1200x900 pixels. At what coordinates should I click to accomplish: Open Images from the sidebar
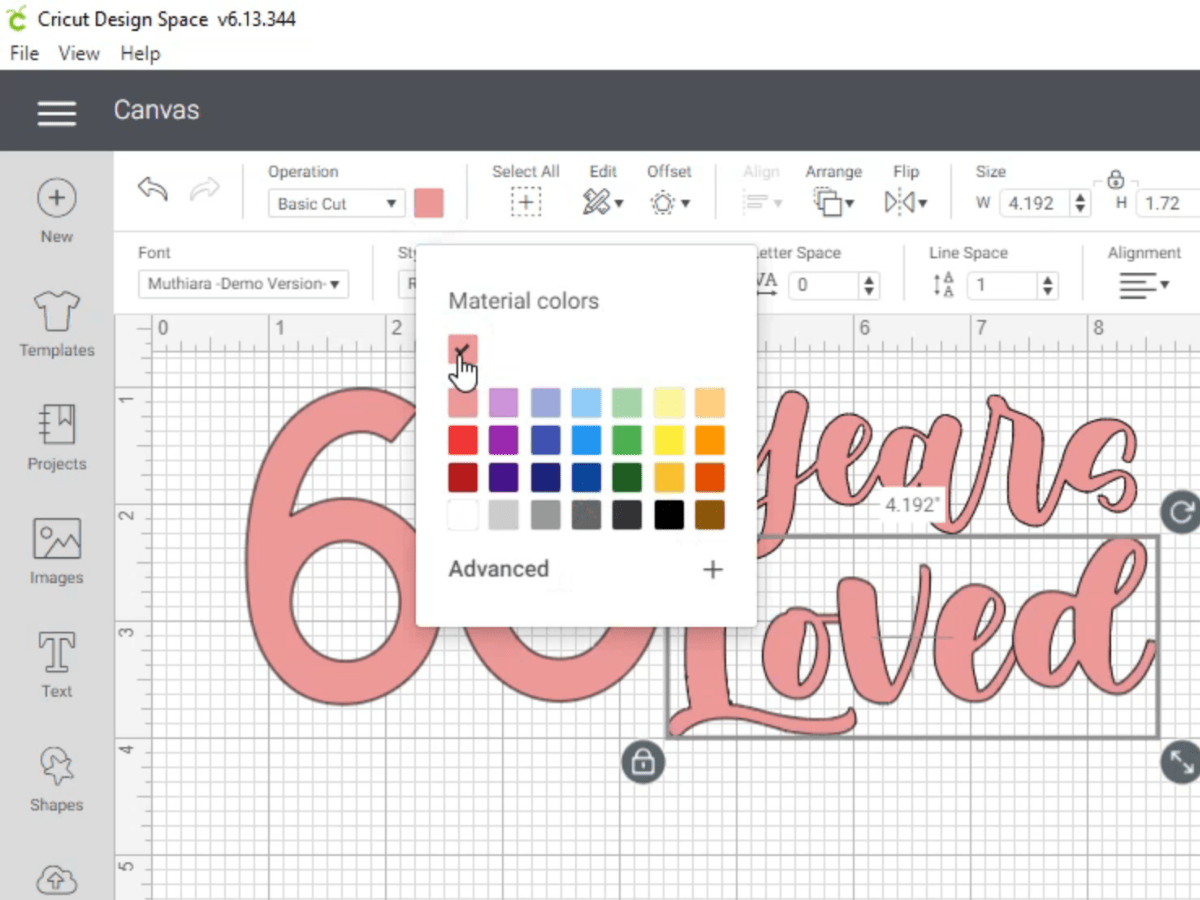tap(57, 552)
